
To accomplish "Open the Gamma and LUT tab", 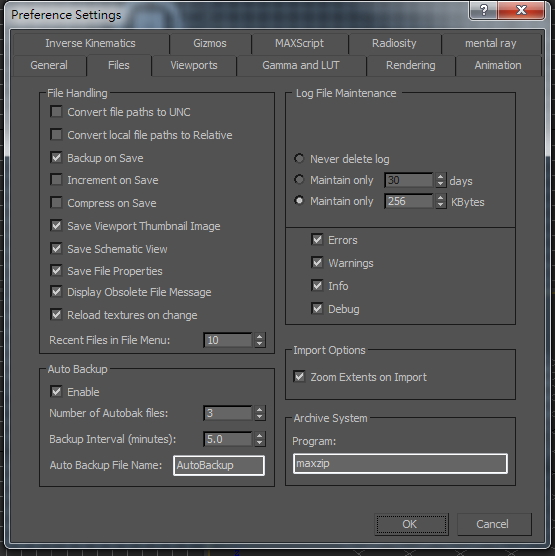I will 301,65.
